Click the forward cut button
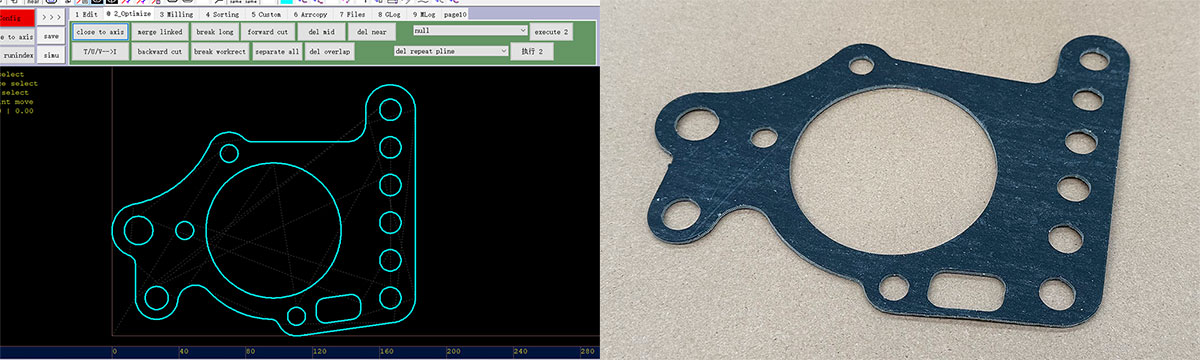The height and width of the screenshot is (360, 1200). (x=268, y=32)
